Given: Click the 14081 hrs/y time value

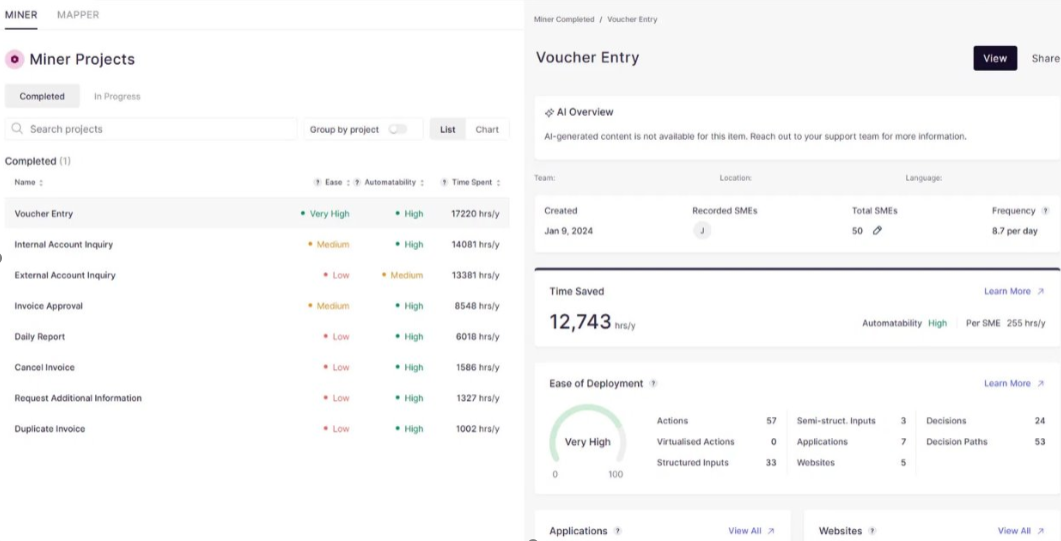Looking at the screenshot, I should click(475, 244).
